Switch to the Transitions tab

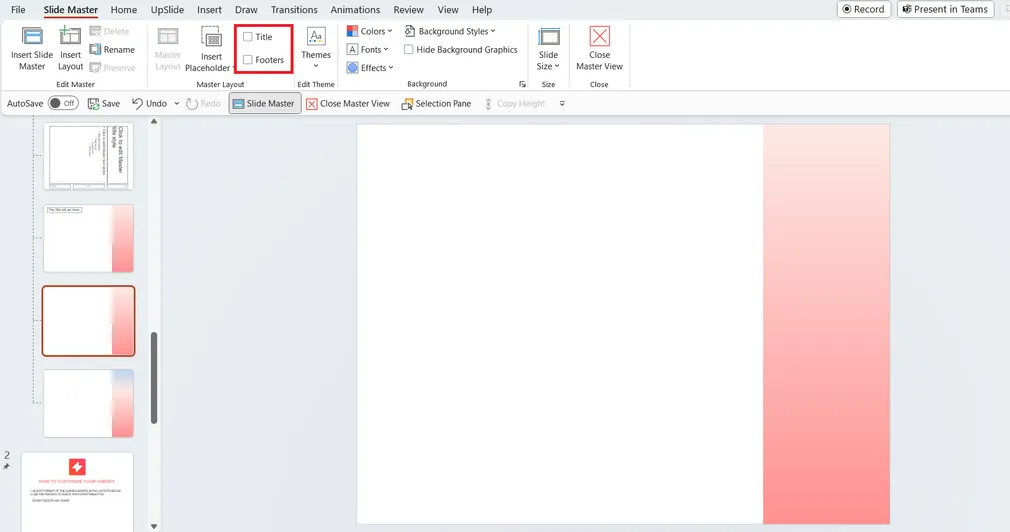click(x=294, y=10)
